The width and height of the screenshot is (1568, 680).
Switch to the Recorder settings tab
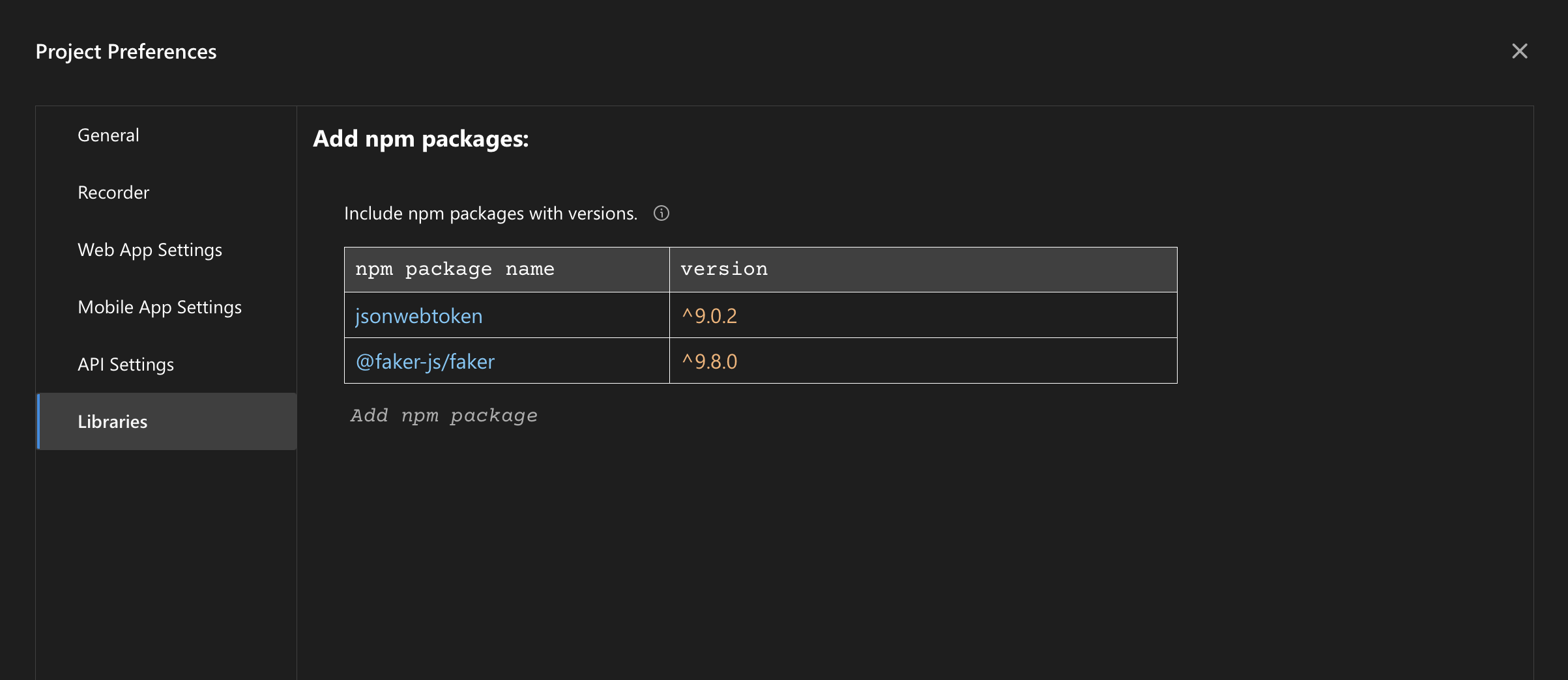pyautogui.click(x=113, y=193)
